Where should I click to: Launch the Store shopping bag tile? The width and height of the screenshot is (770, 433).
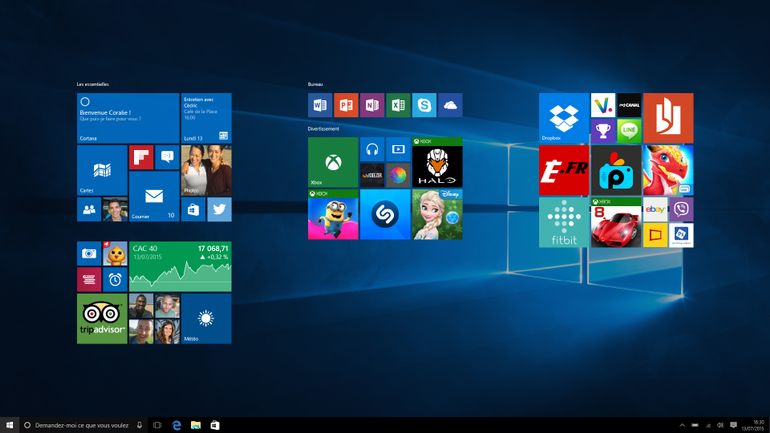[x=193, y=210]
